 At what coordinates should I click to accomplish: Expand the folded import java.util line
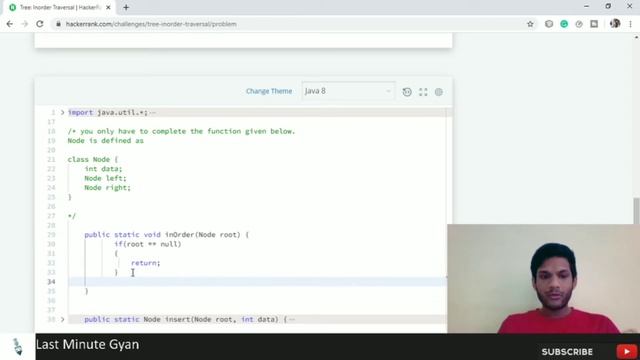[62, 112]
